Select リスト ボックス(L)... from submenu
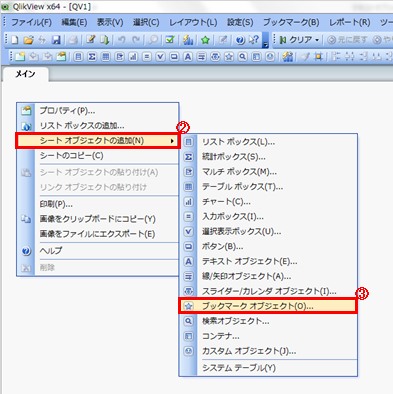 click(x=268, y=142)
